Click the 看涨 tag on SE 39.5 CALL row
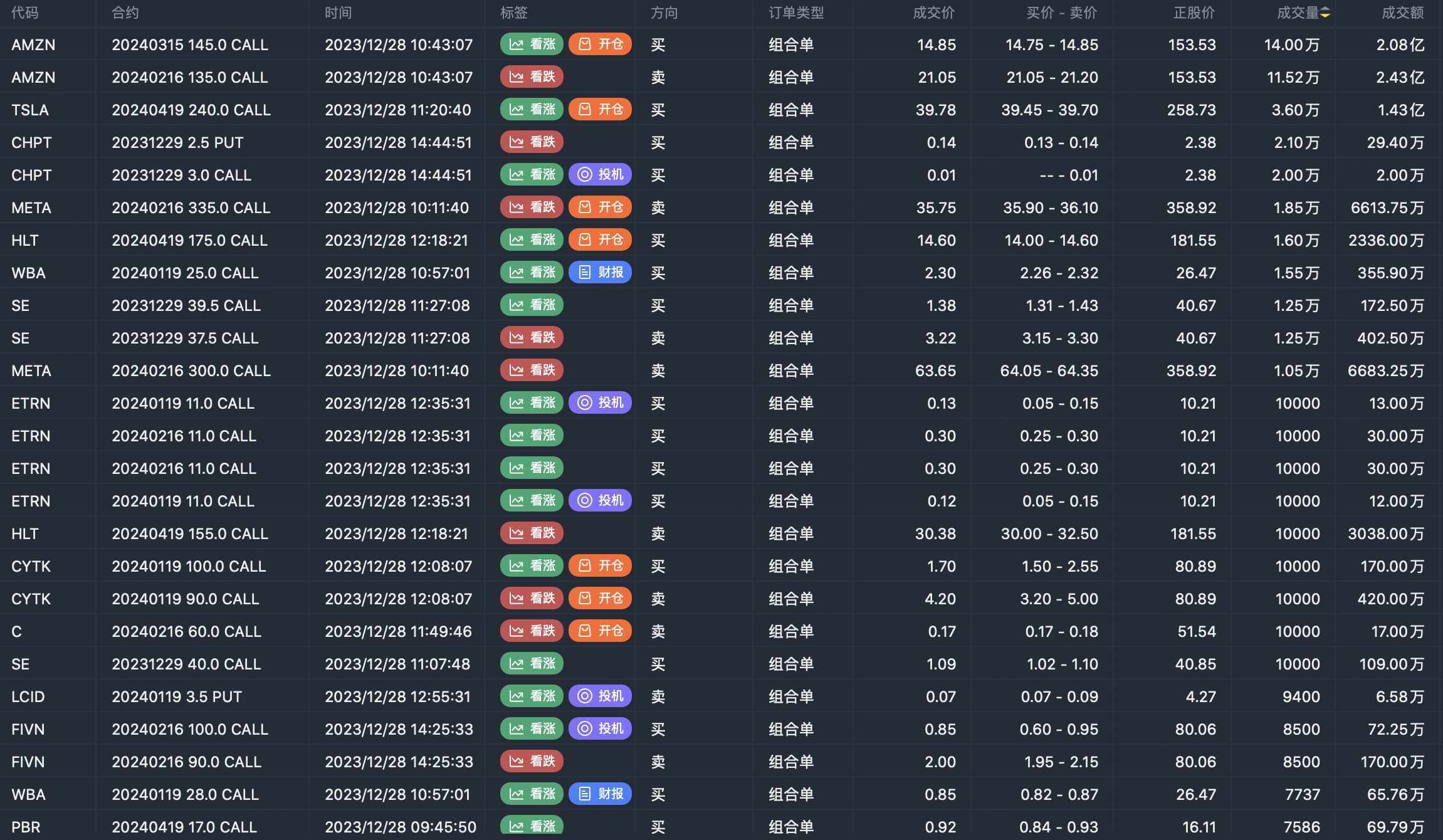The height and width of the screenshot is (840, 1443). pyautogui.click(x=532, y=305)
